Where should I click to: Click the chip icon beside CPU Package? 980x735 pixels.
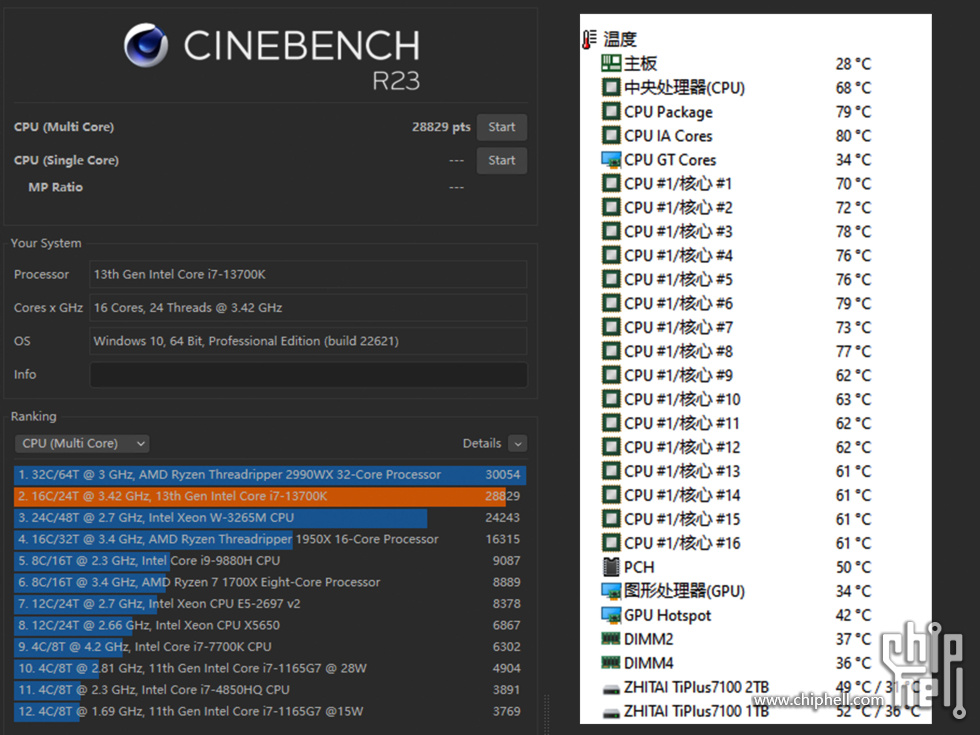coord(611,111)
